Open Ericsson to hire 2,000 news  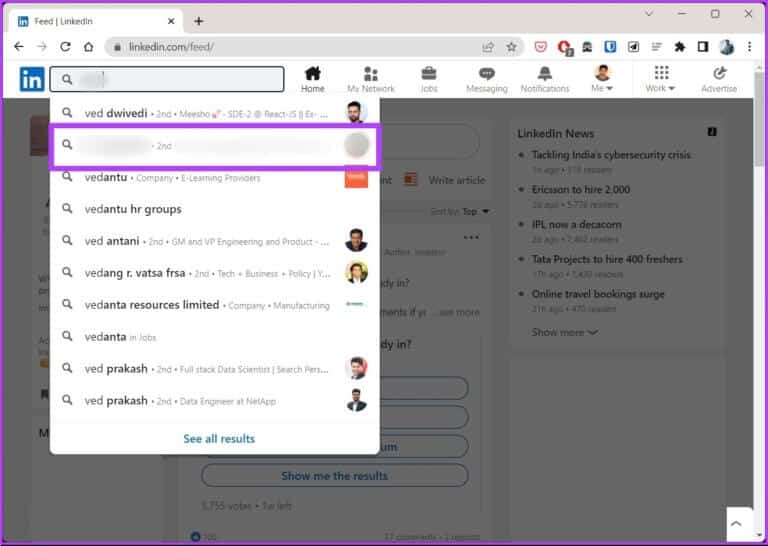(x=581, y=190)
